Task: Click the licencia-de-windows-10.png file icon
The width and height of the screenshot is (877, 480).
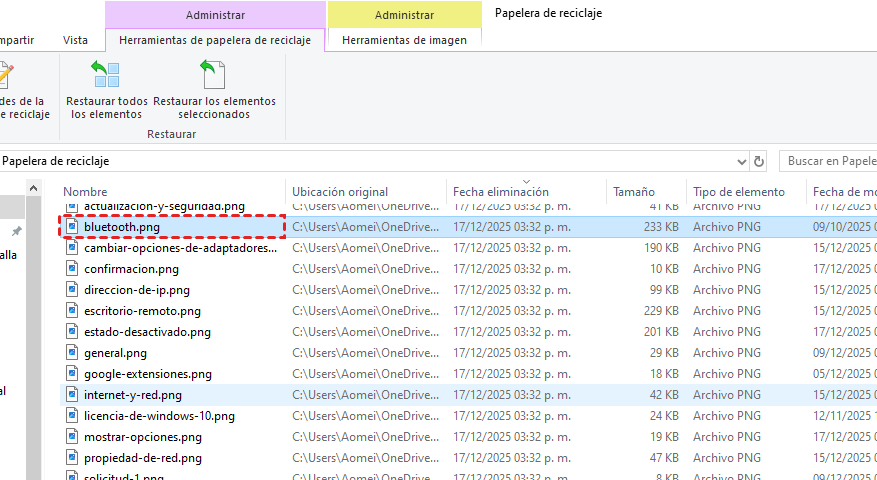Action: (x=72, y=416)
